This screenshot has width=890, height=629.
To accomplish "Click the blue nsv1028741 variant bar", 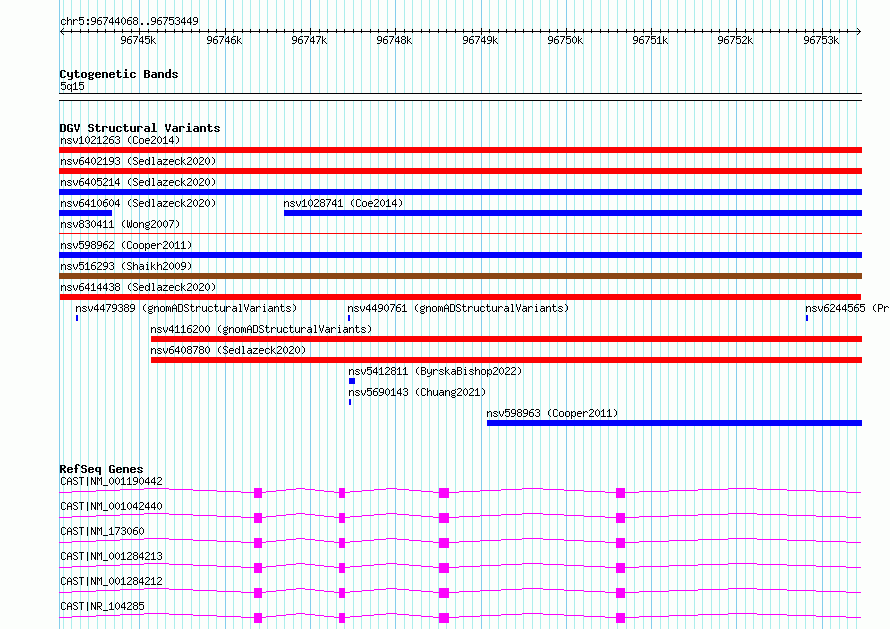I will [x=573, y=213].
